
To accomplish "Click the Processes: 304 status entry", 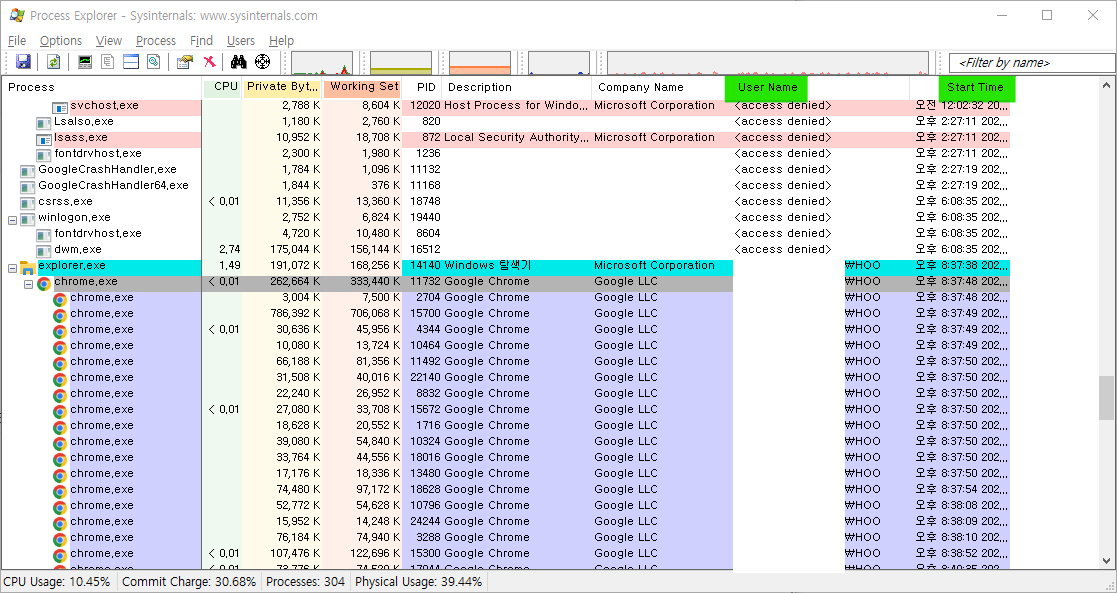I will 306,582.
